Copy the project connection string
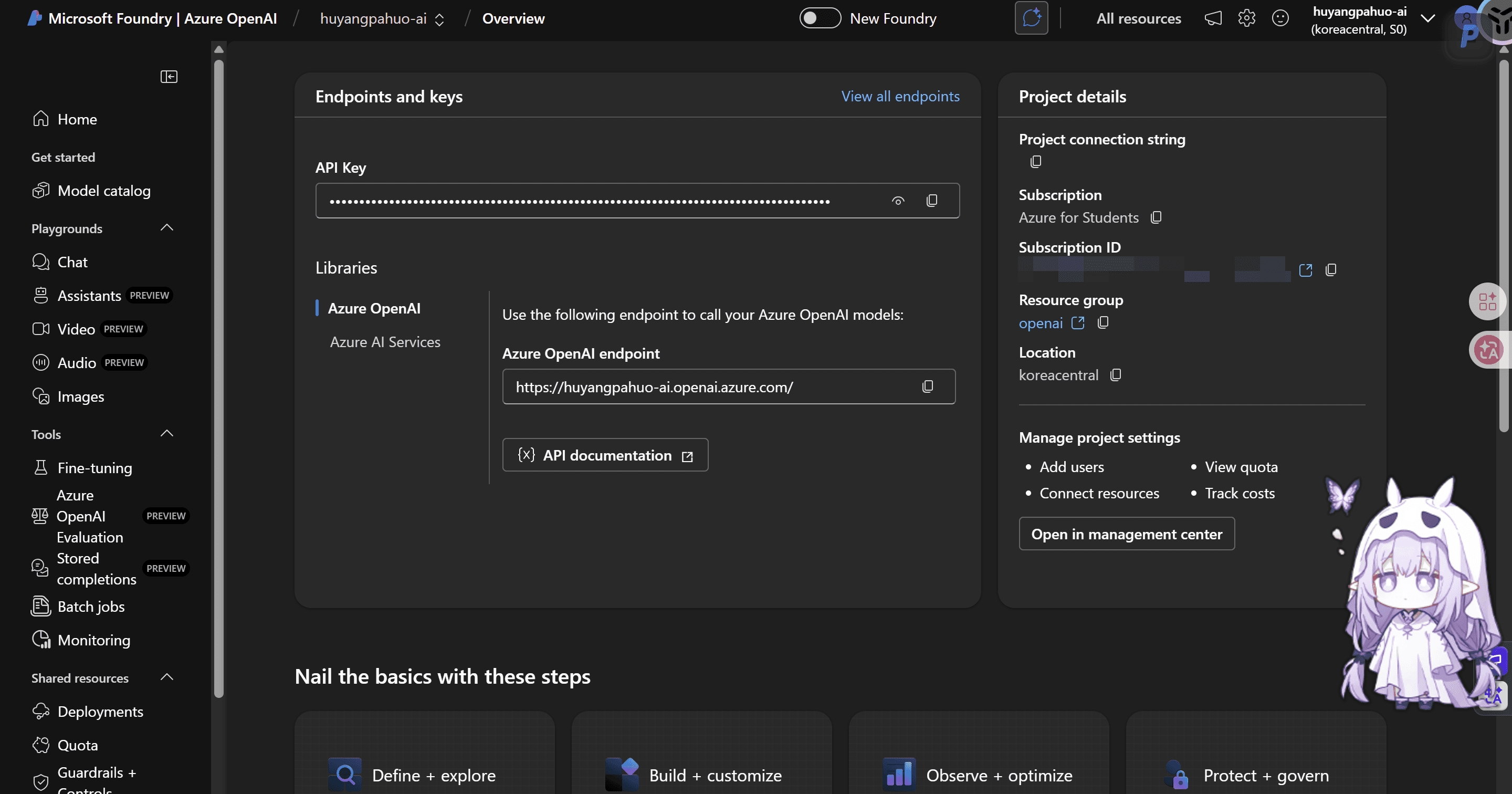This screenshot has width=1512, height=794. click(x=1036, y=162)
